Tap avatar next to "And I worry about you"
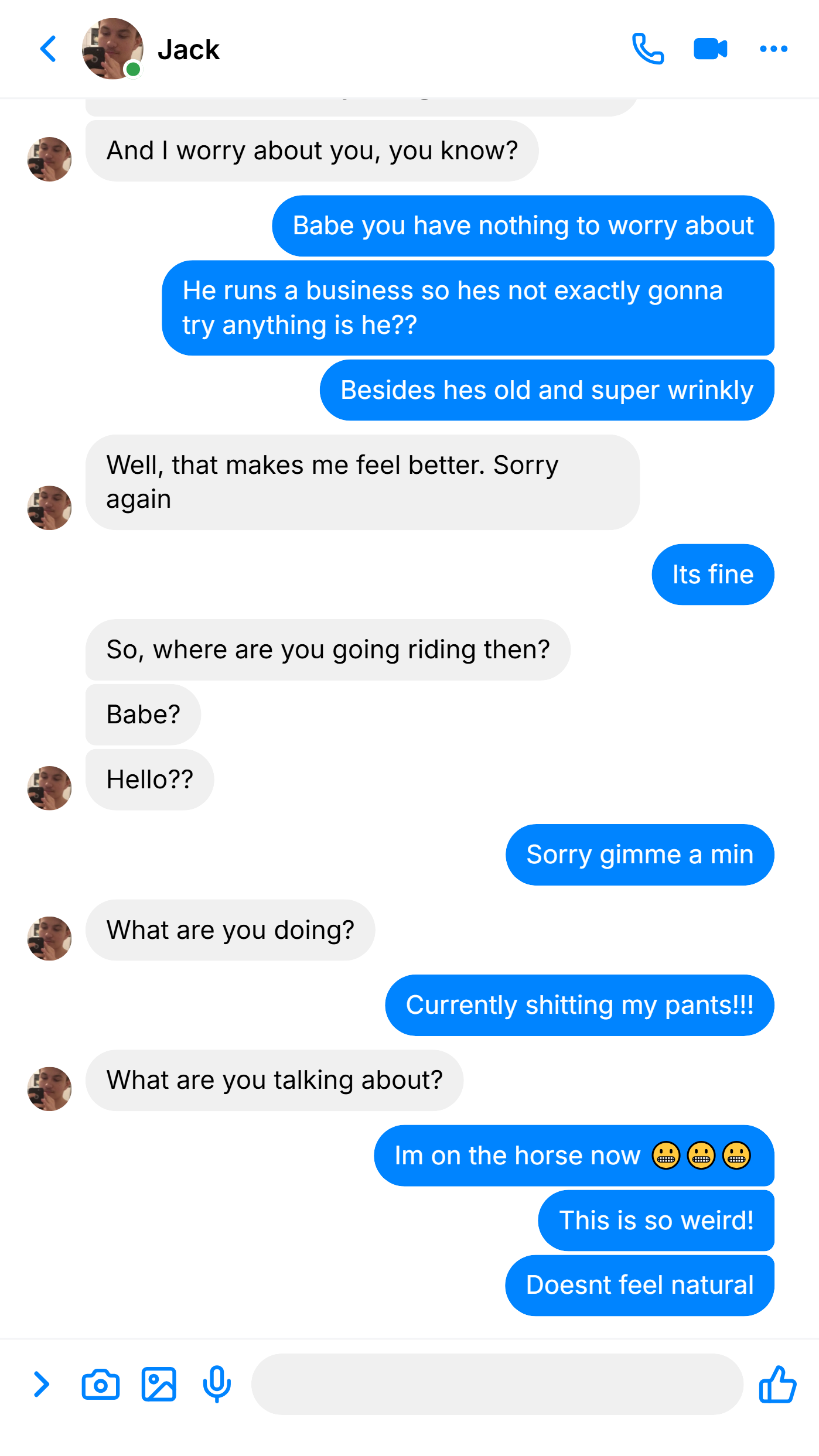Screen dimensions: 819x1456 (49, 159)
